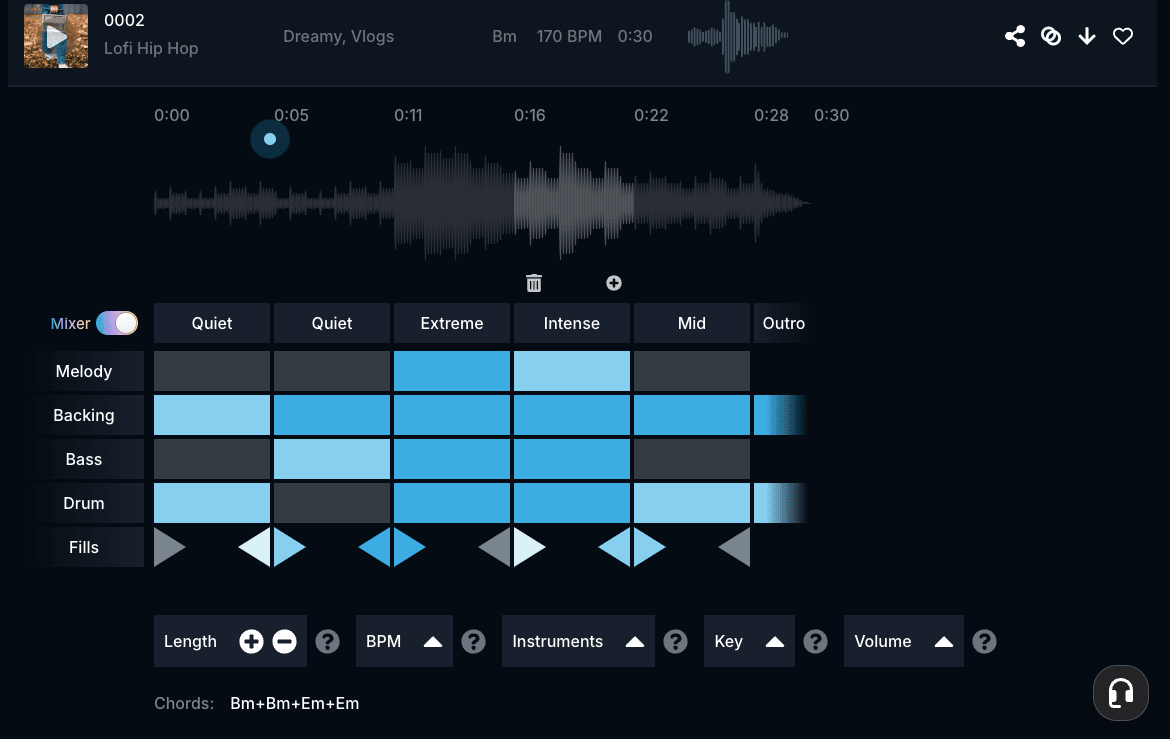Open help for Key setting
This screenshot has height=739, width=1170.
(x=815, y=641)
